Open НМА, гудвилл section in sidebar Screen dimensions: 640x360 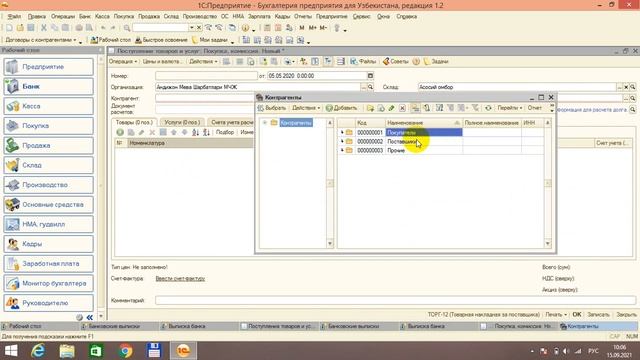(x=49, y=224)
